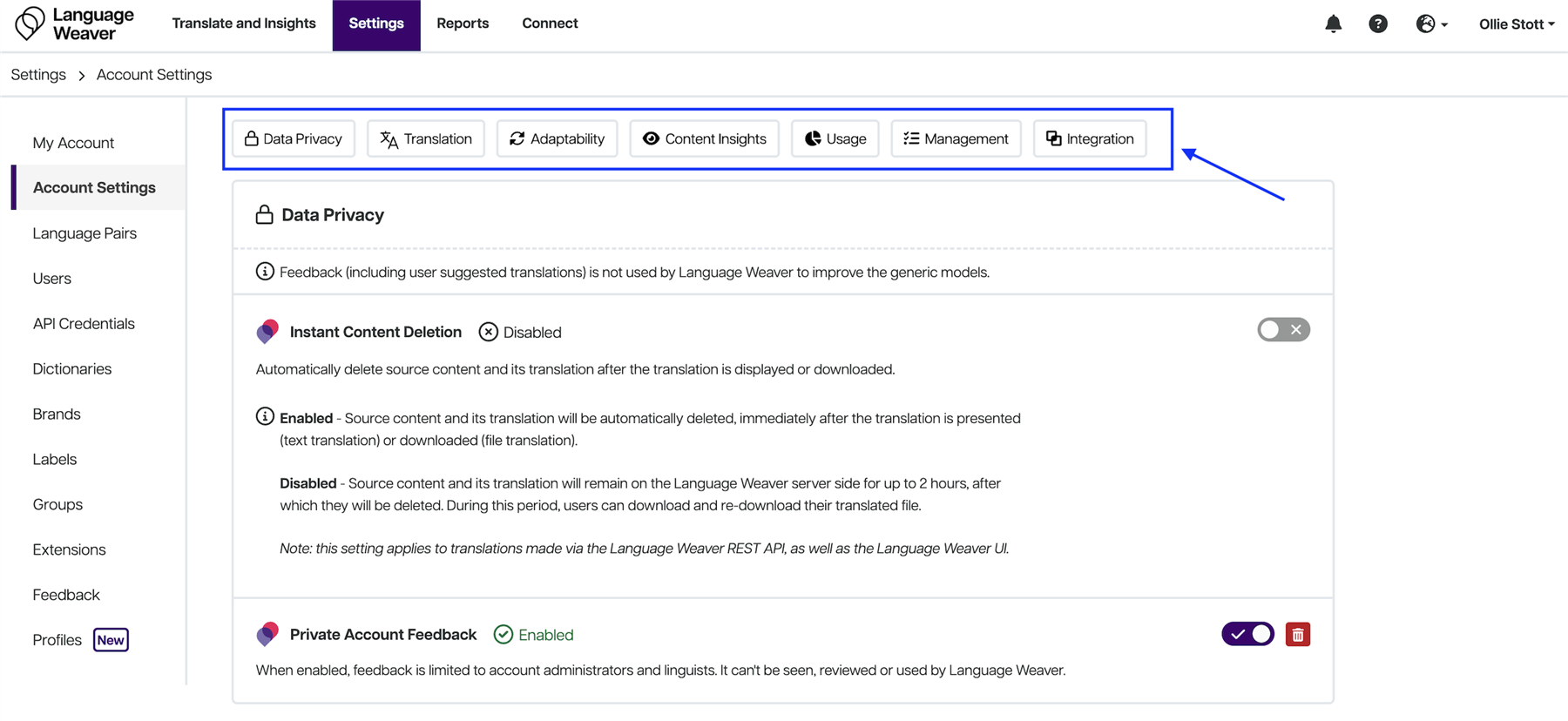
Task: Enable the Instant Content Deletion toggle
Action: pyautogui.click(x=1283, y=330)
